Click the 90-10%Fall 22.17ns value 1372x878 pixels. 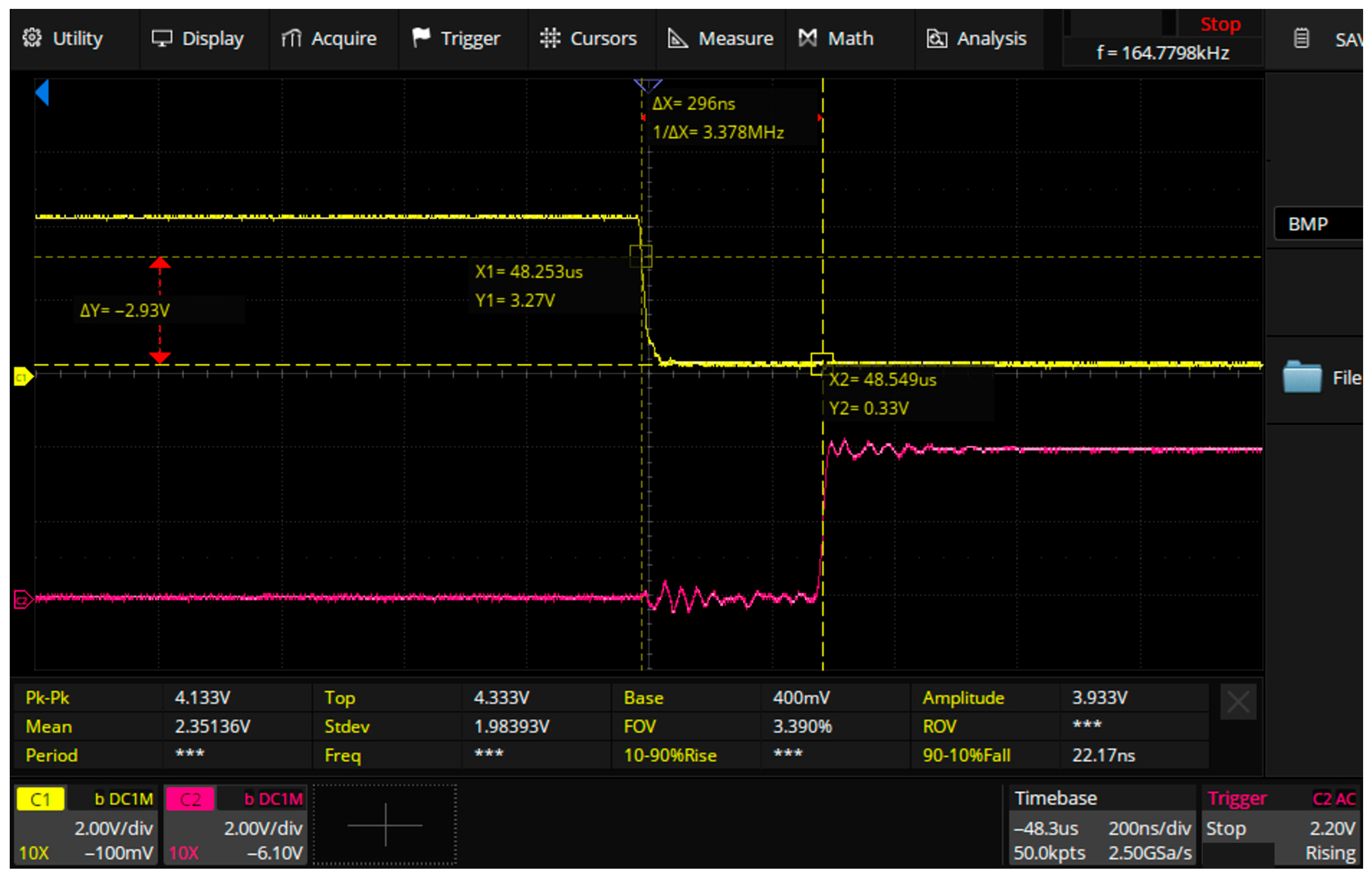point(1103,756)
